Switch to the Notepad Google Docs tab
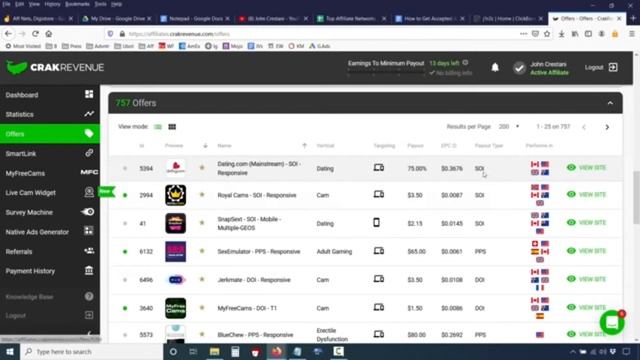The height and width of the screenshot is (360, 640). (195, 19)
